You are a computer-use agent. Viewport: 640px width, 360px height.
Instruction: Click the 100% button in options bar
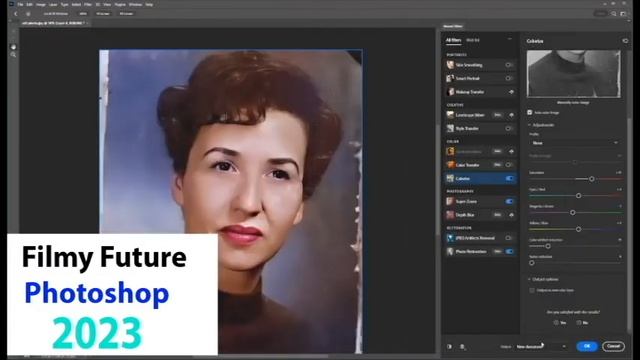click(x=83, y=13)
